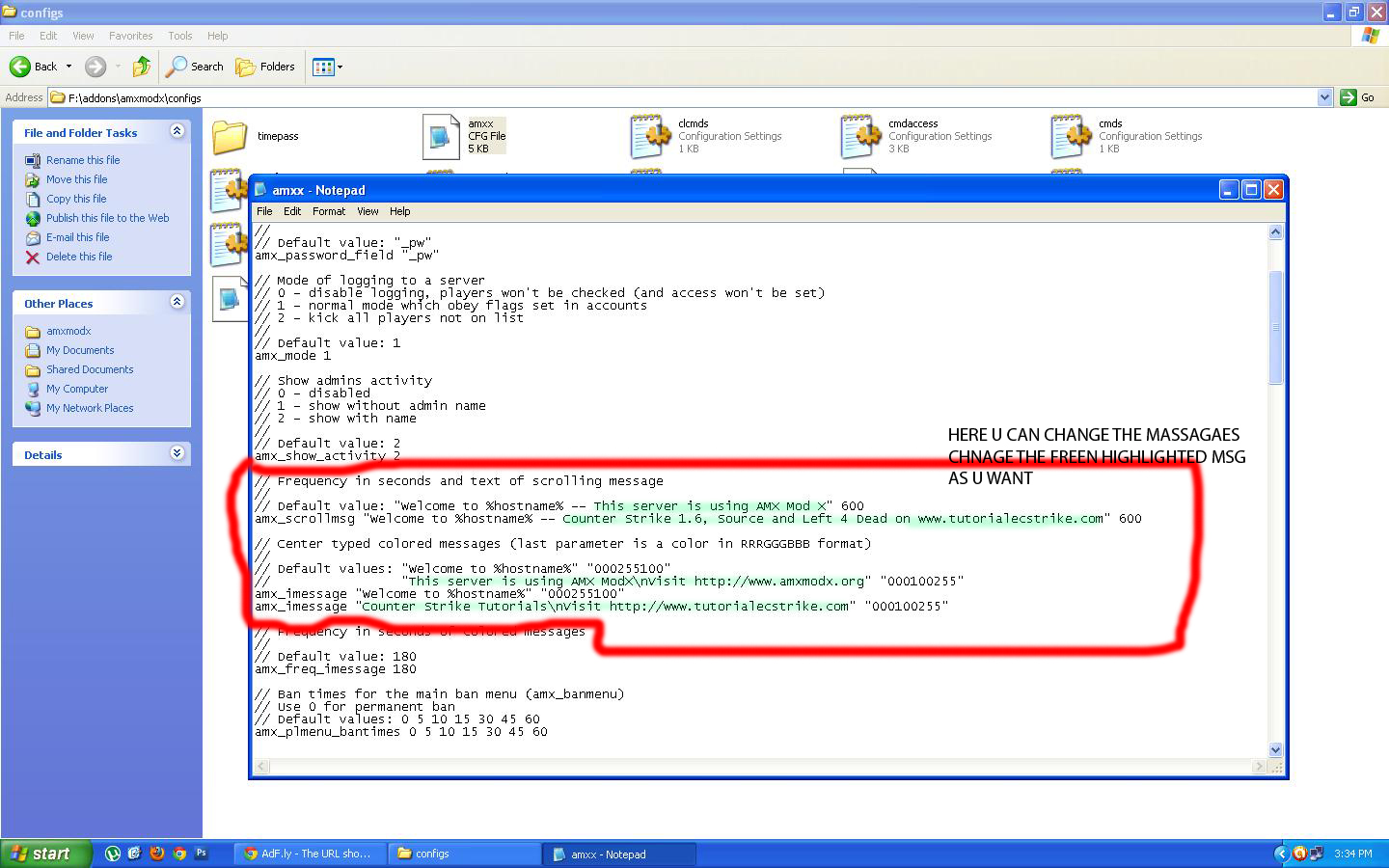Open Explorer Help menu
The width and height of the screenshot is (1389, 868).
(x=218, y=36)
